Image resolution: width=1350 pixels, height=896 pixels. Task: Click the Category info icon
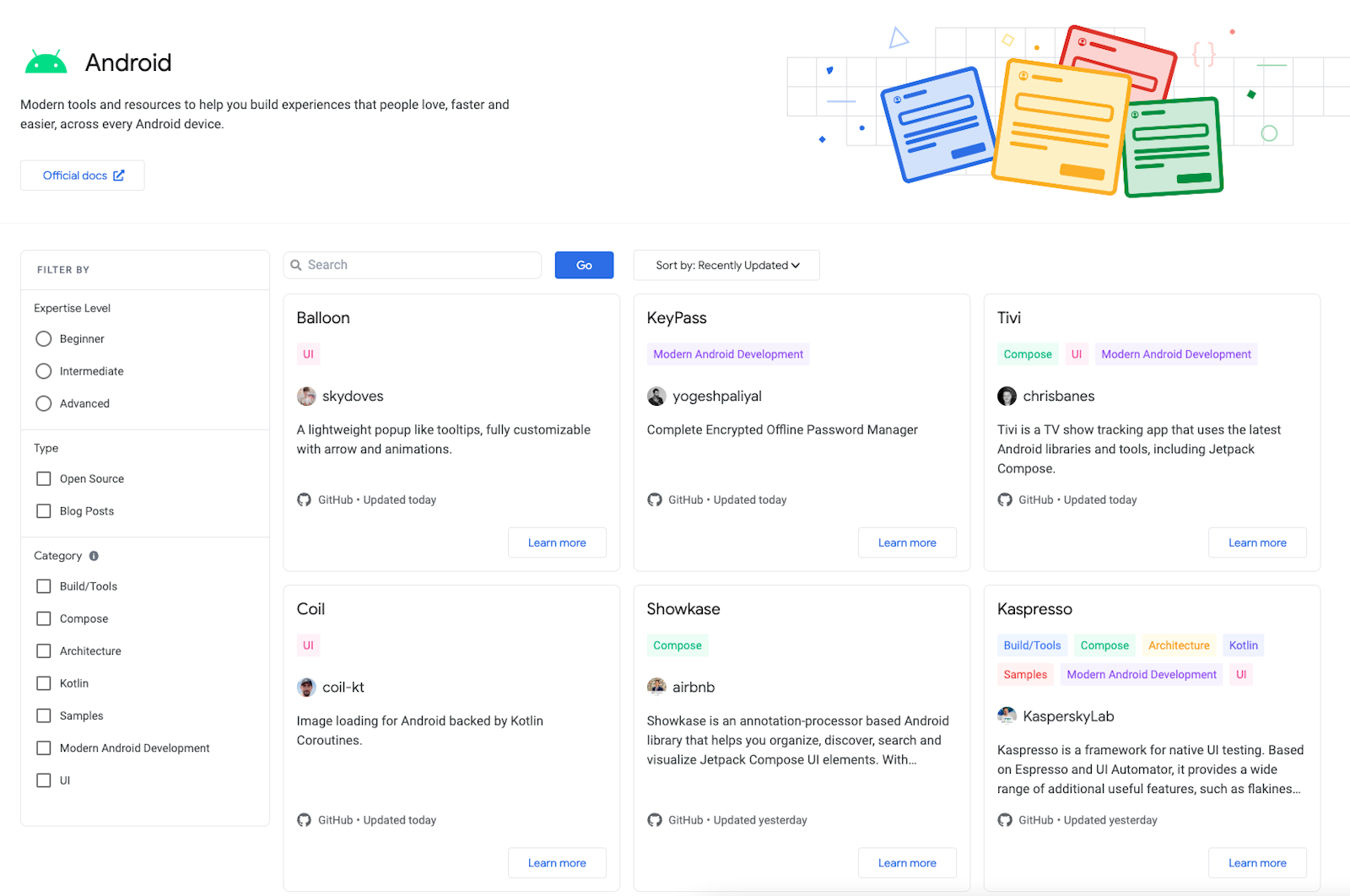(94, 556)
